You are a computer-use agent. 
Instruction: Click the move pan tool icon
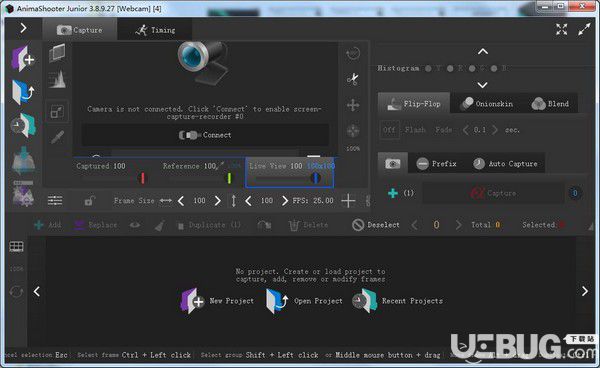352,105
